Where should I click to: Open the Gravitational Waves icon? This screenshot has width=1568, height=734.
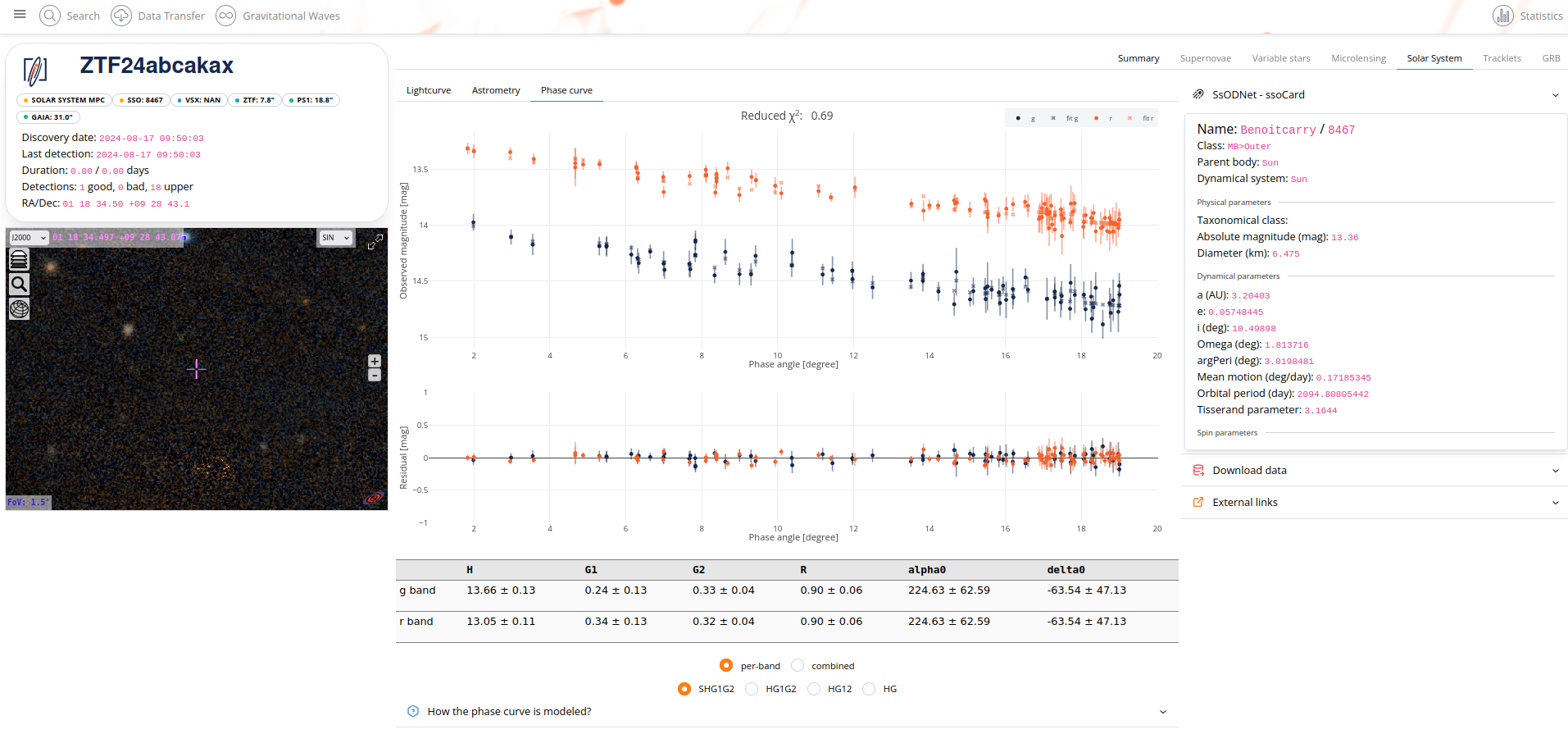point(225,16)
